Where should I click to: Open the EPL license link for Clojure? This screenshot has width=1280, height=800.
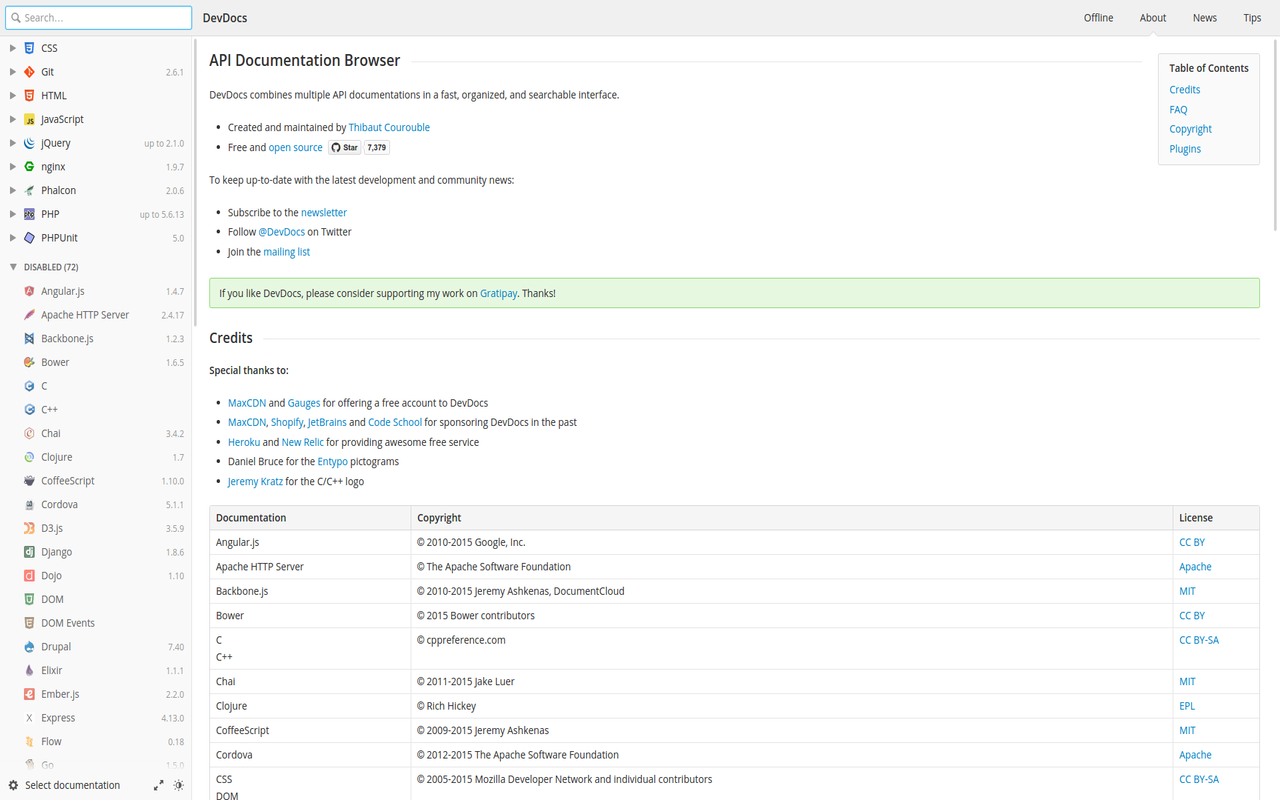coord(1187,706)
